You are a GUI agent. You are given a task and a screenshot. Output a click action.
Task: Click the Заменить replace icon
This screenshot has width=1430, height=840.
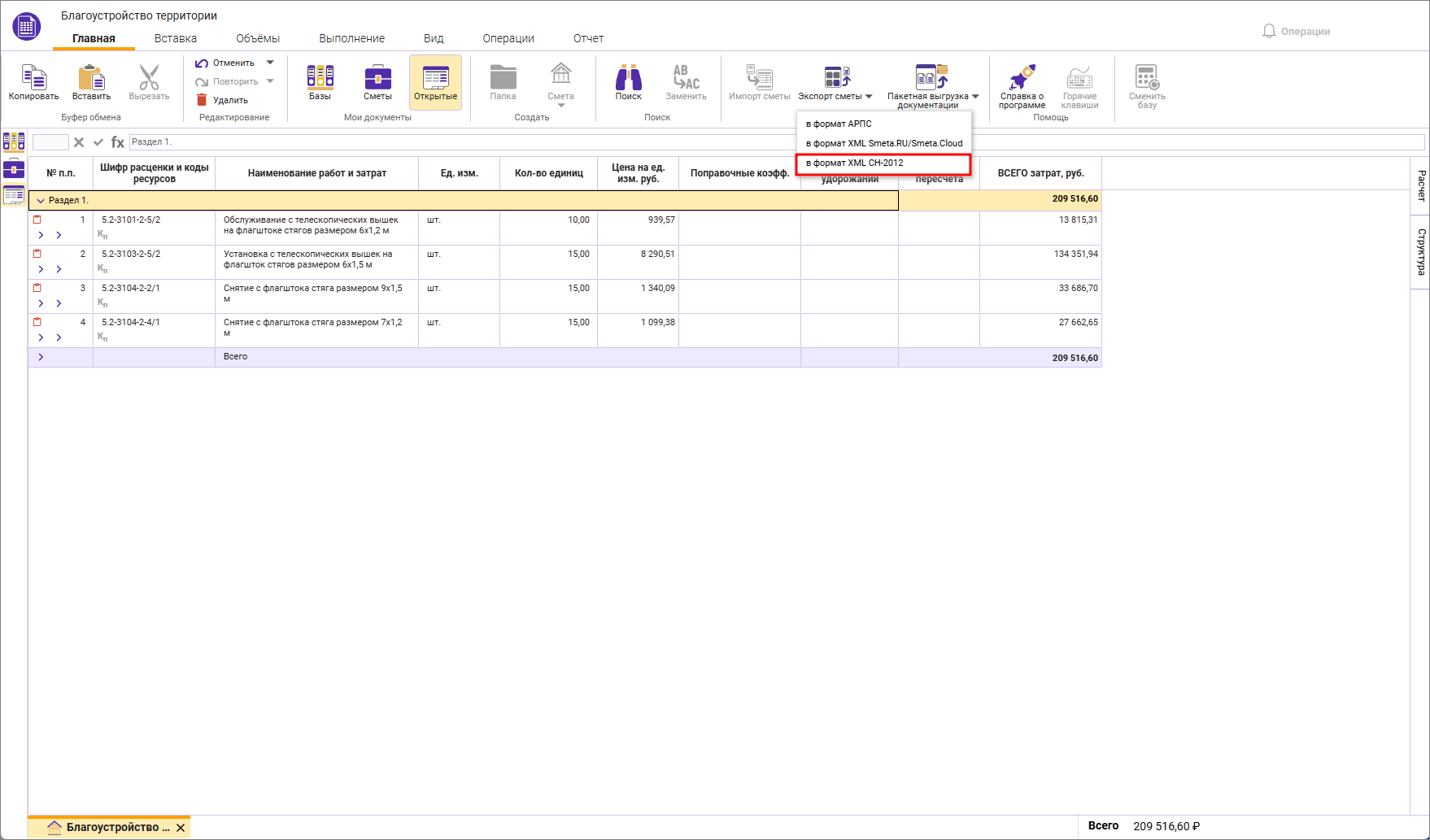(686, 77)
